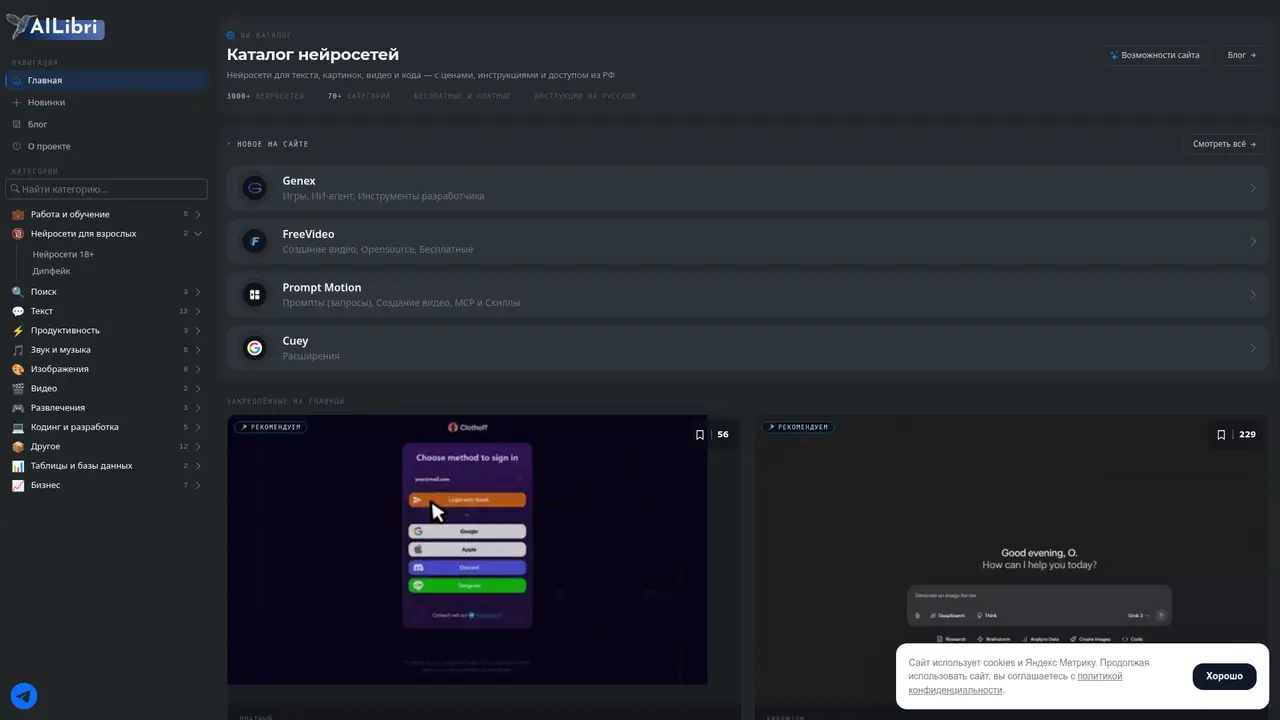
Task: Click the magnifier icon beside Поиск category
Action: pyautogui.click(x=18, y=292)
